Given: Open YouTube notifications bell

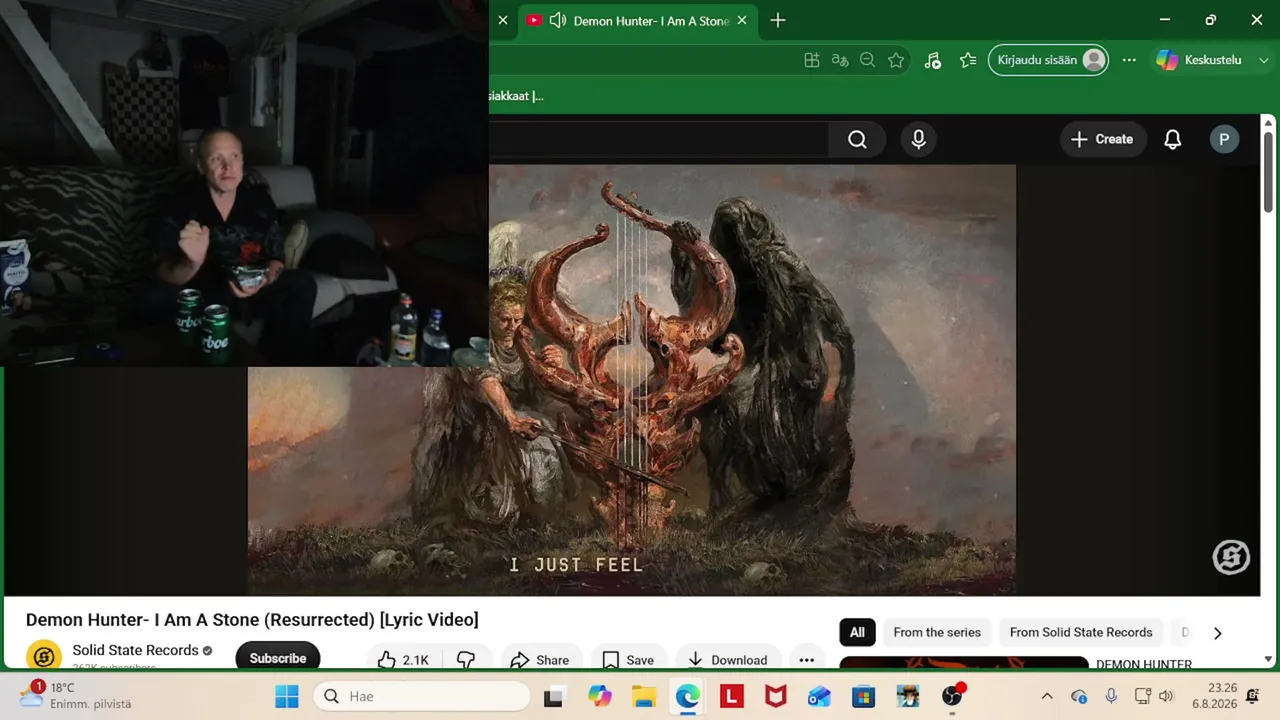Looking at the screenshot, I should click(x=1173, y=140).
